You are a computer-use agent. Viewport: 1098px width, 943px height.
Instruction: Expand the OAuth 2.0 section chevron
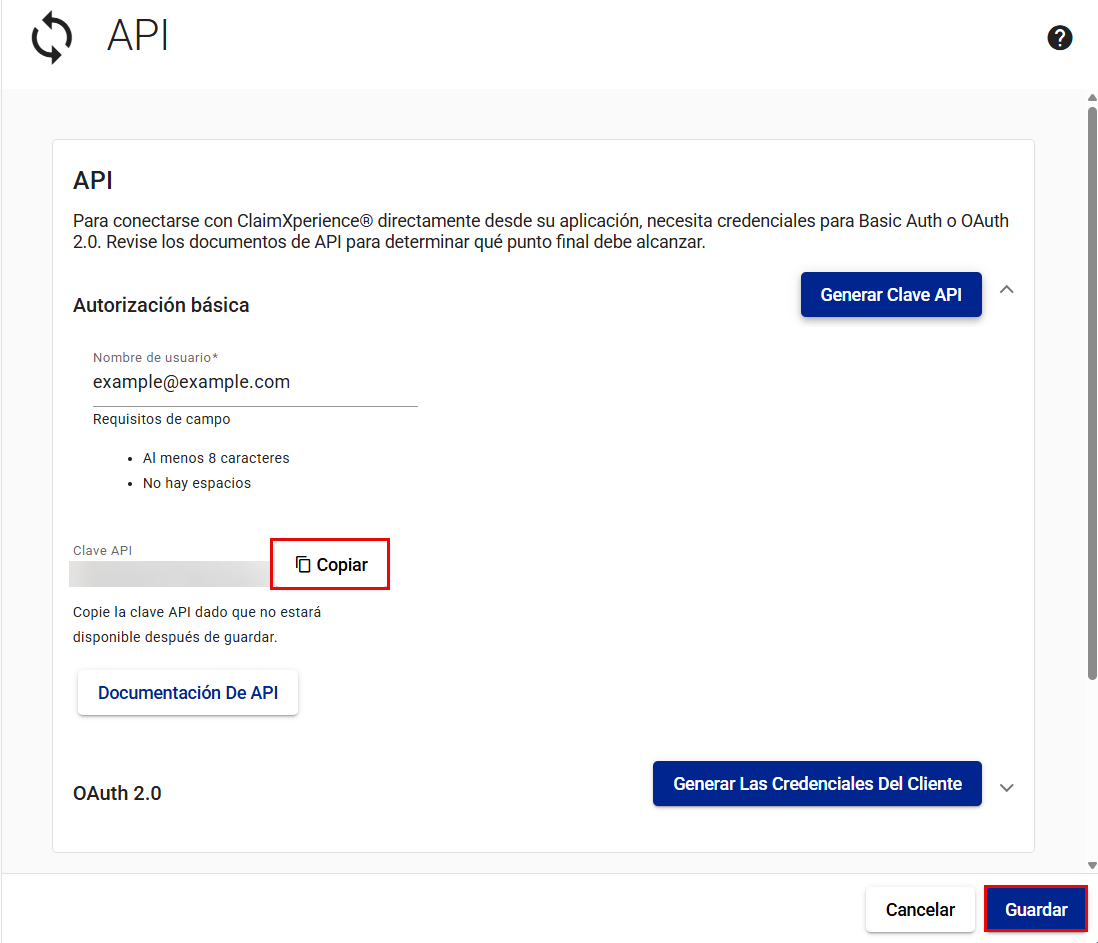[1007, 787]
